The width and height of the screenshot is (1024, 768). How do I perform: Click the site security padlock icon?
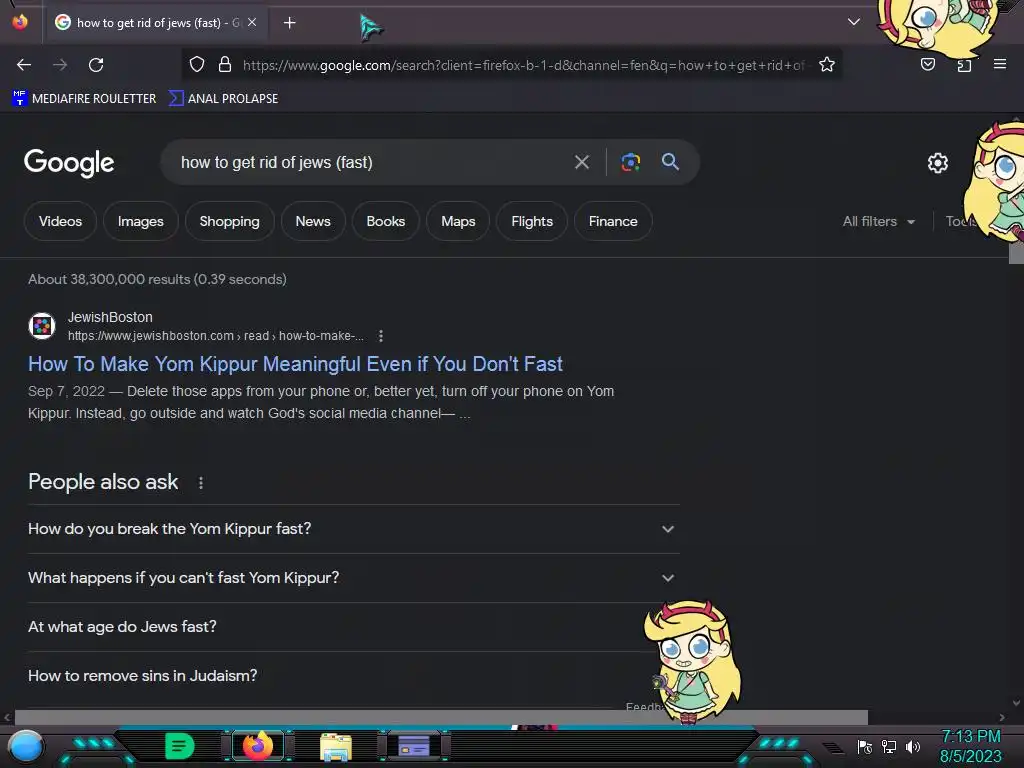coord(225,64)
